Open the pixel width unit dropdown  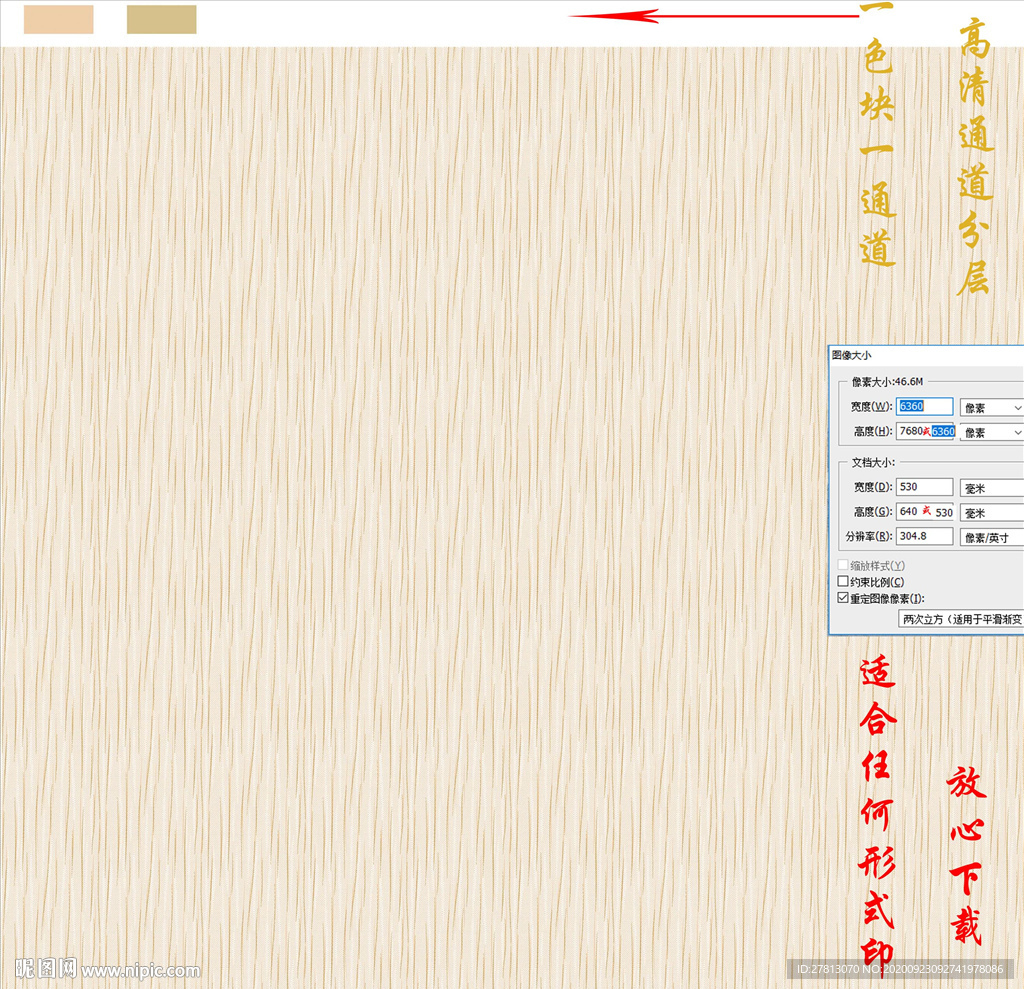coord(991,408)
